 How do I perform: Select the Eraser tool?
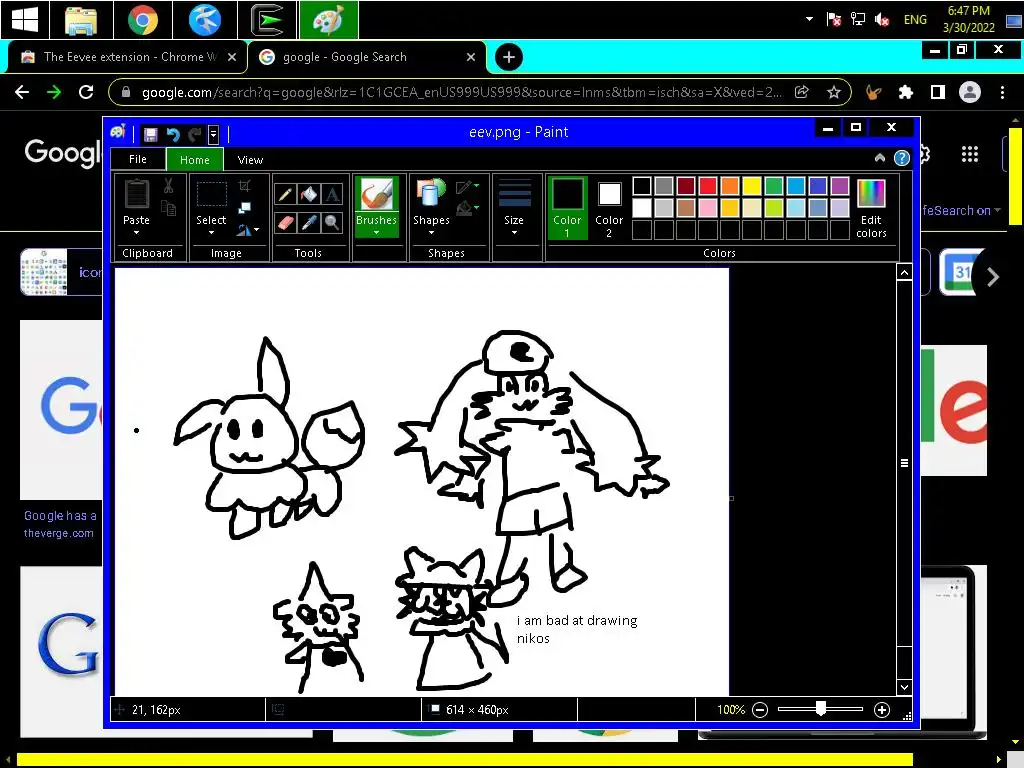pyautogui.click(x=285, y=223)
